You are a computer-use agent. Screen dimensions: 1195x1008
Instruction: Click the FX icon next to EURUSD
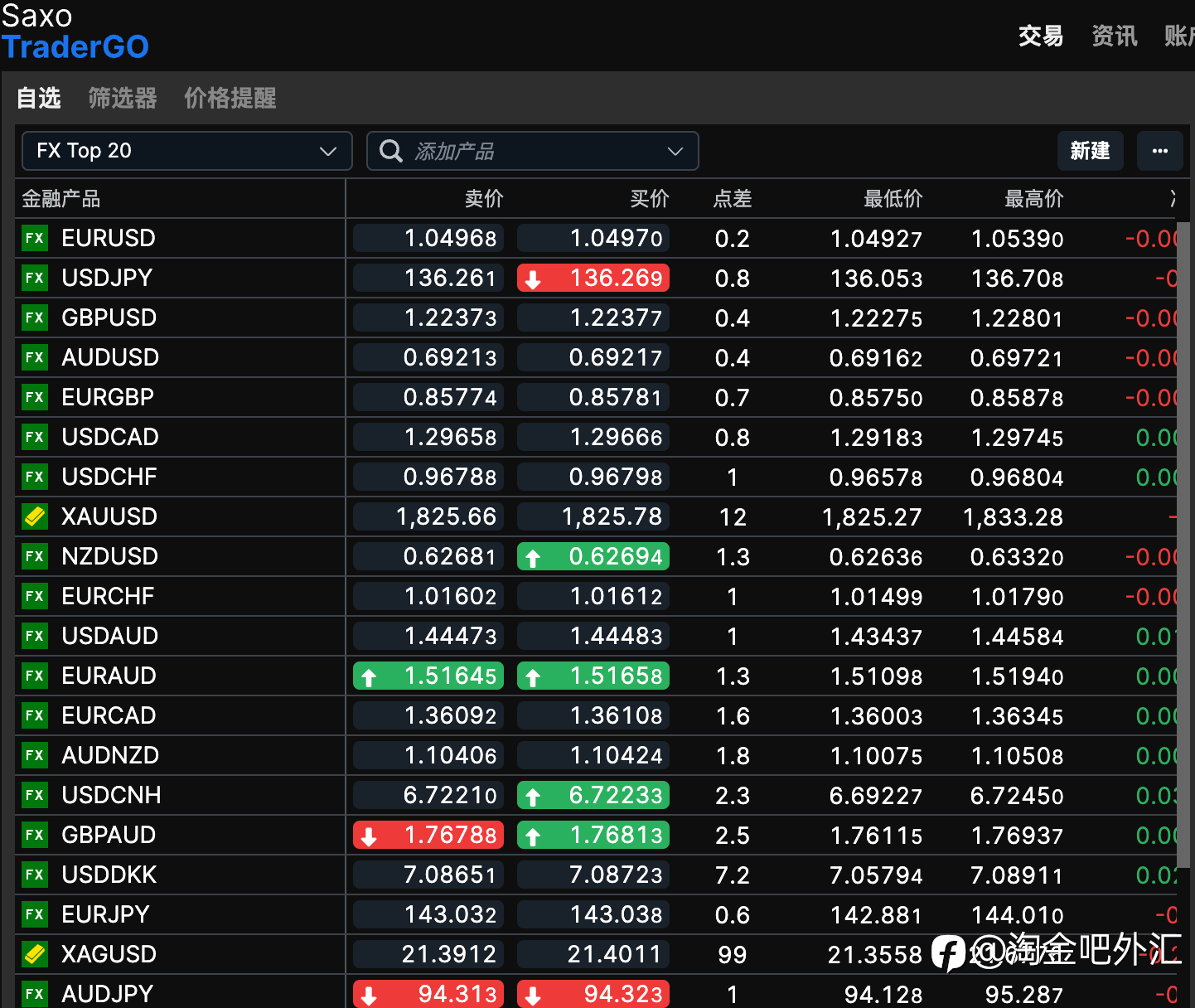pyautogui.click(x=35, y=238)
